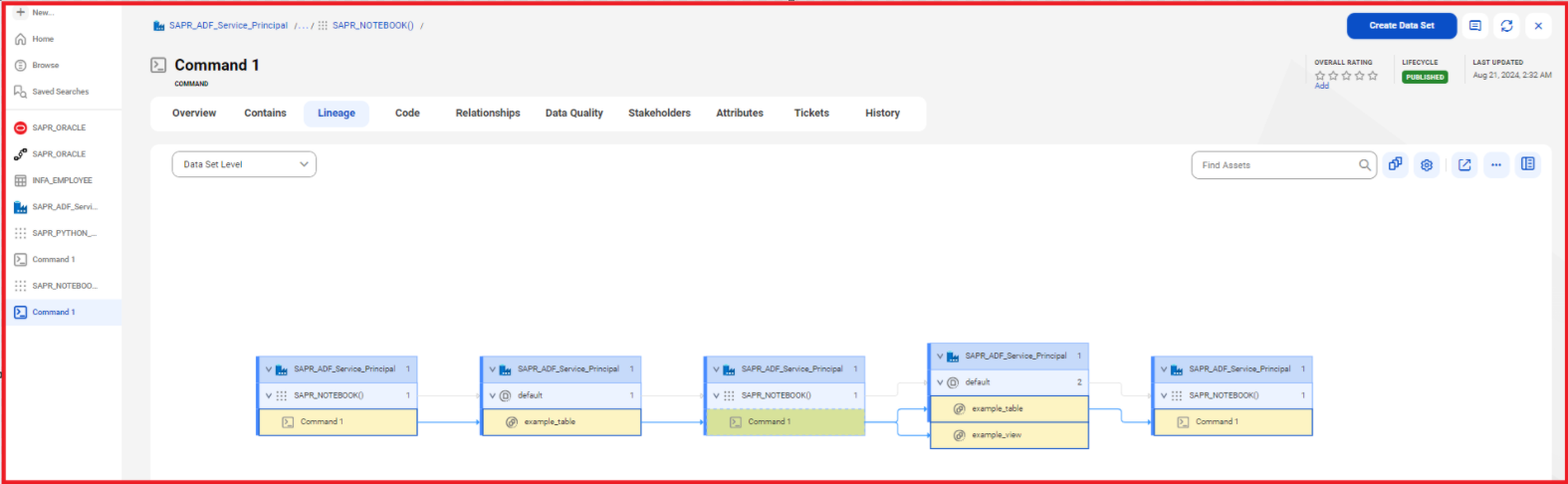Open the History tab

pos(882,114)
